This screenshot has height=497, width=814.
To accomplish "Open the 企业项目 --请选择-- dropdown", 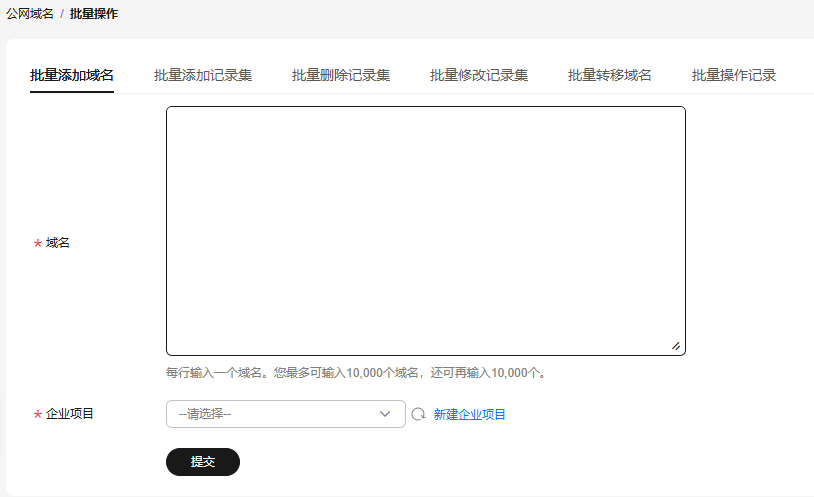I will click(x=286, y=414).
